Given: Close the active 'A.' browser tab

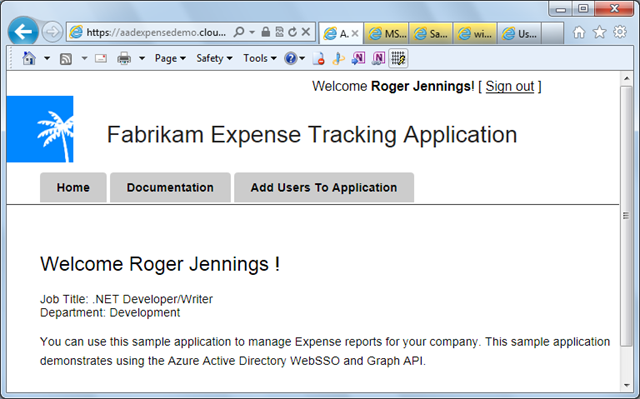Looking at the screenshot, I should (x=355, y=33).
